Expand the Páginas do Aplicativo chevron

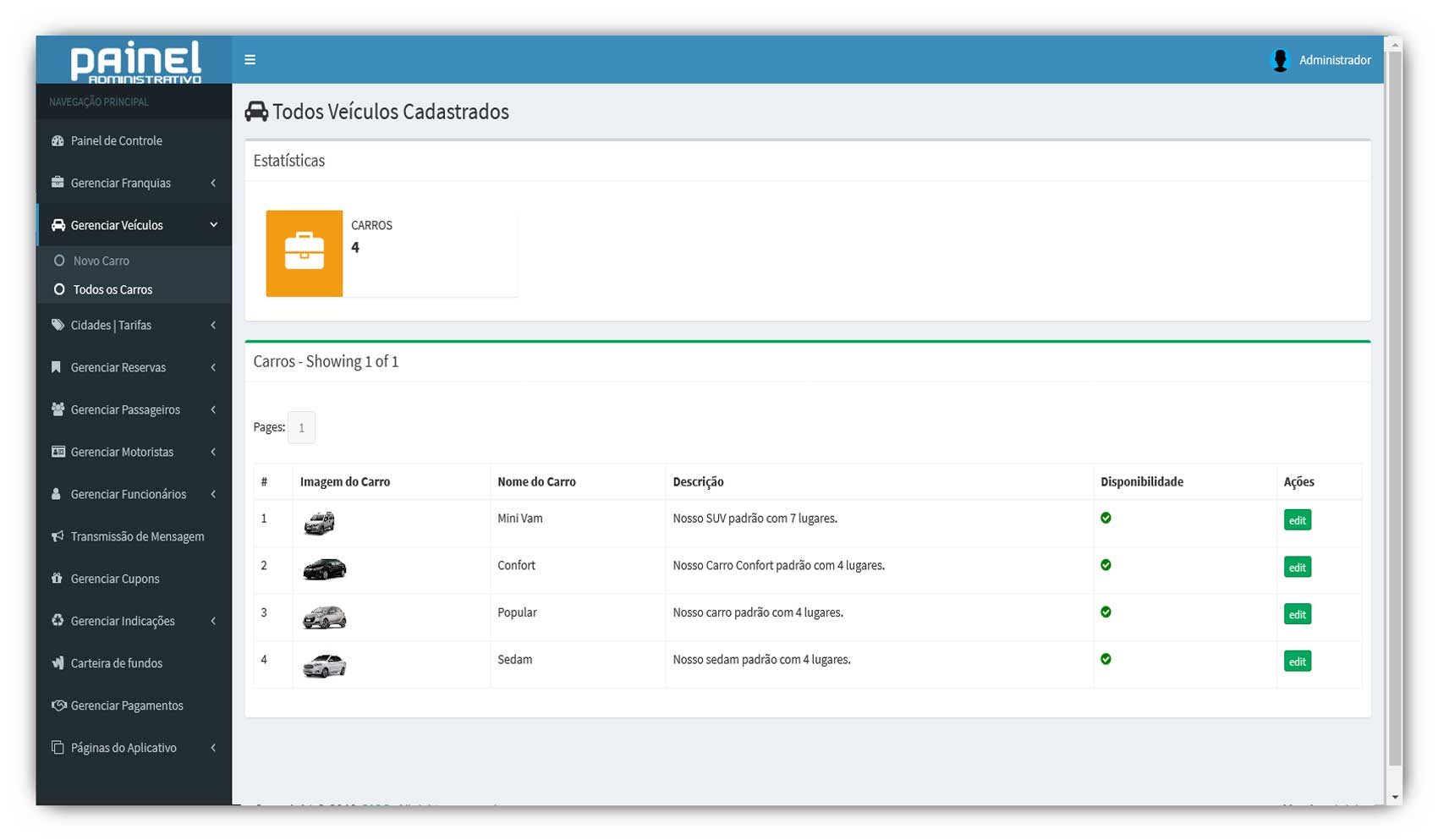click(x=213, y=748)
